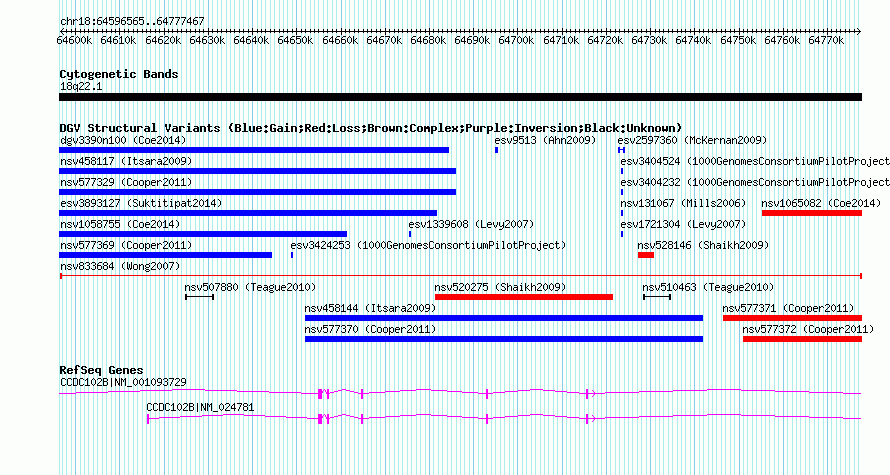Click the 18q22.1 cytogenetic band label
The image size is (890, 475).
81,86
